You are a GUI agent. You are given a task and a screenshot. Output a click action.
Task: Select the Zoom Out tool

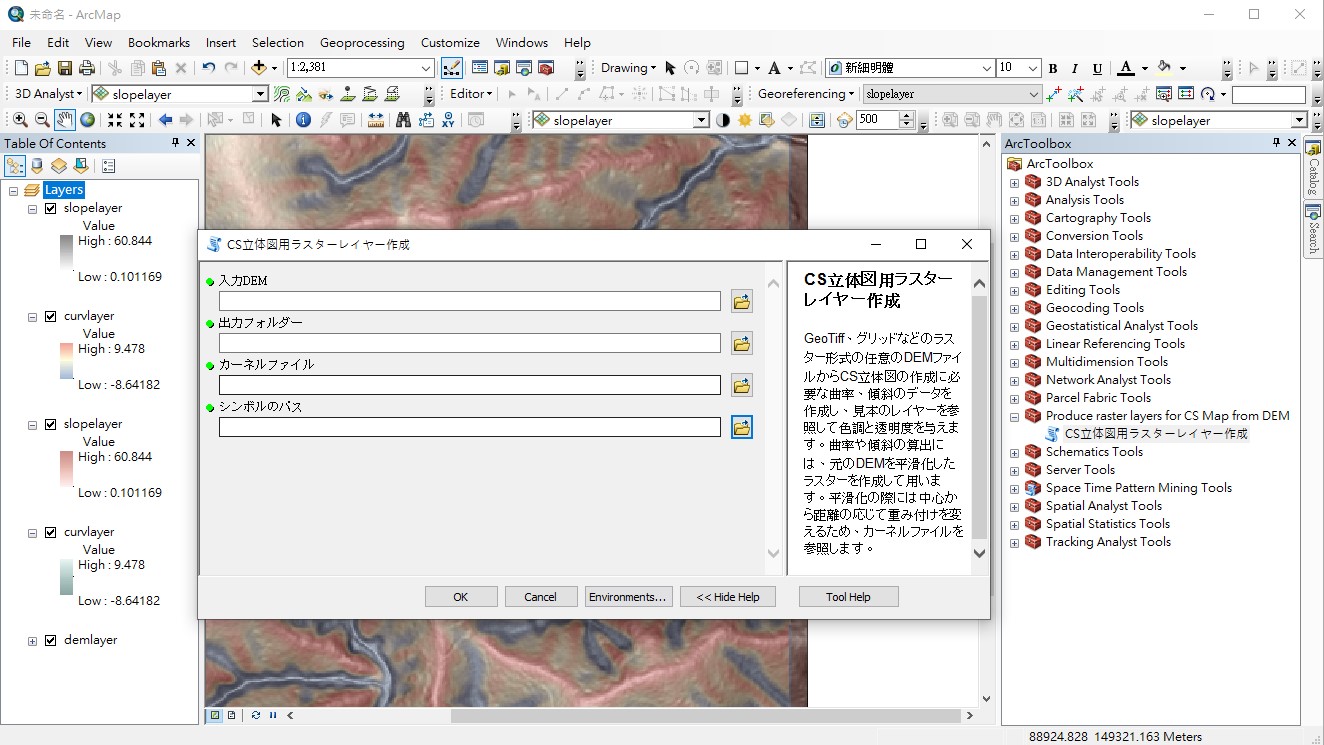click(42, 120)
